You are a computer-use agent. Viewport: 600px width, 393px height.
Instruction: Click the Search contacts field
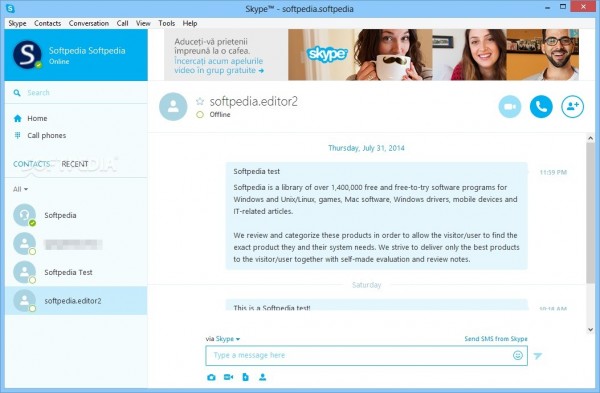76,93
